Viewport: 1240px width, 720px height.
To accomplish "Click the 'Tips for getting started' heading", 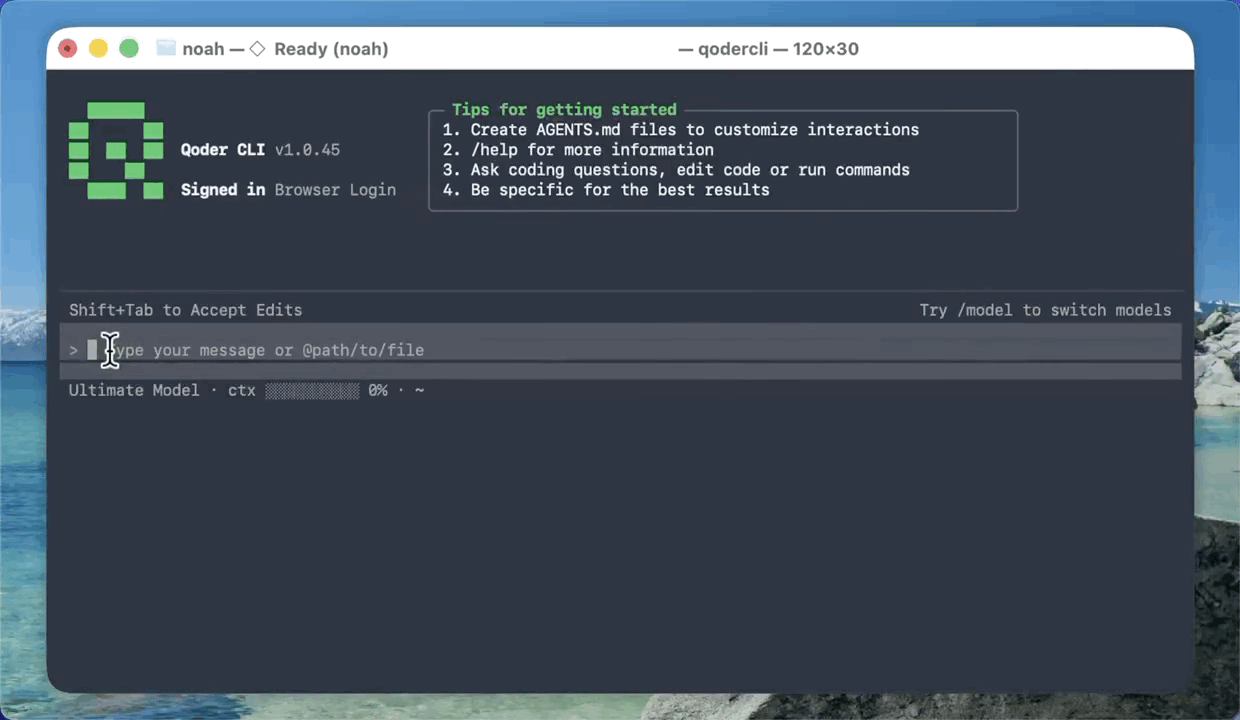I will 564,110.
